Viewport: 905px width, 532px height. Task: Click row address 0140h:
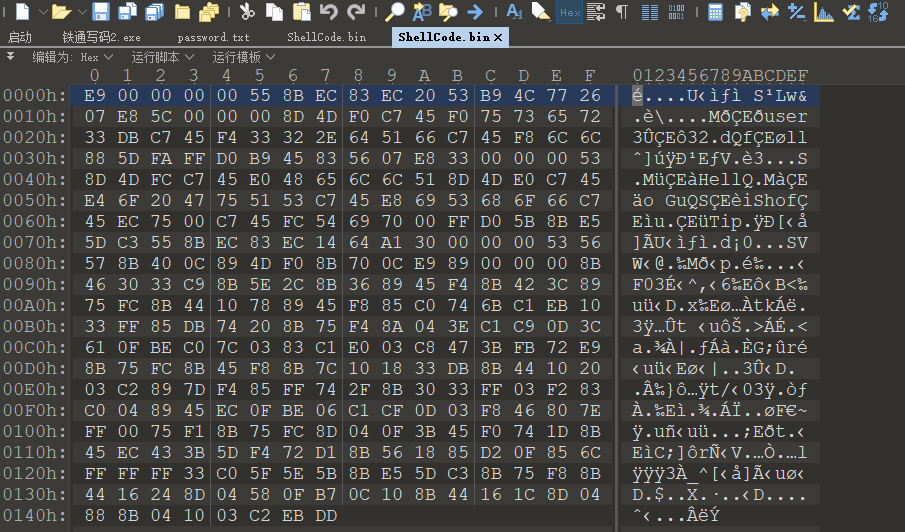tap(35, 515)
